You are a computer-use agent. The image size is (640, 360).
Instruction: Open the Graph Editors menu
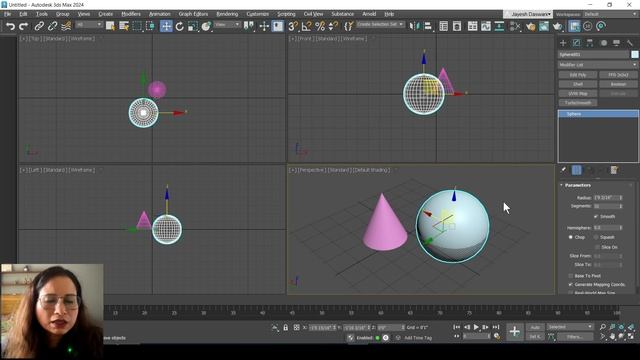click(193, 14)
